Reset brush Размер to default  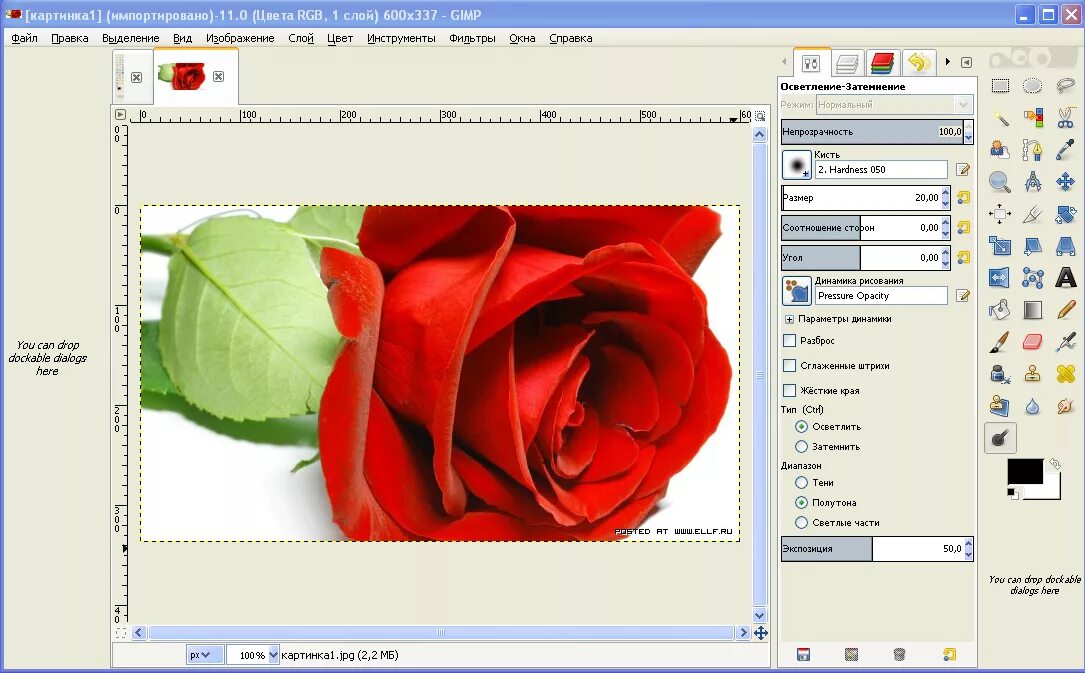963,198
